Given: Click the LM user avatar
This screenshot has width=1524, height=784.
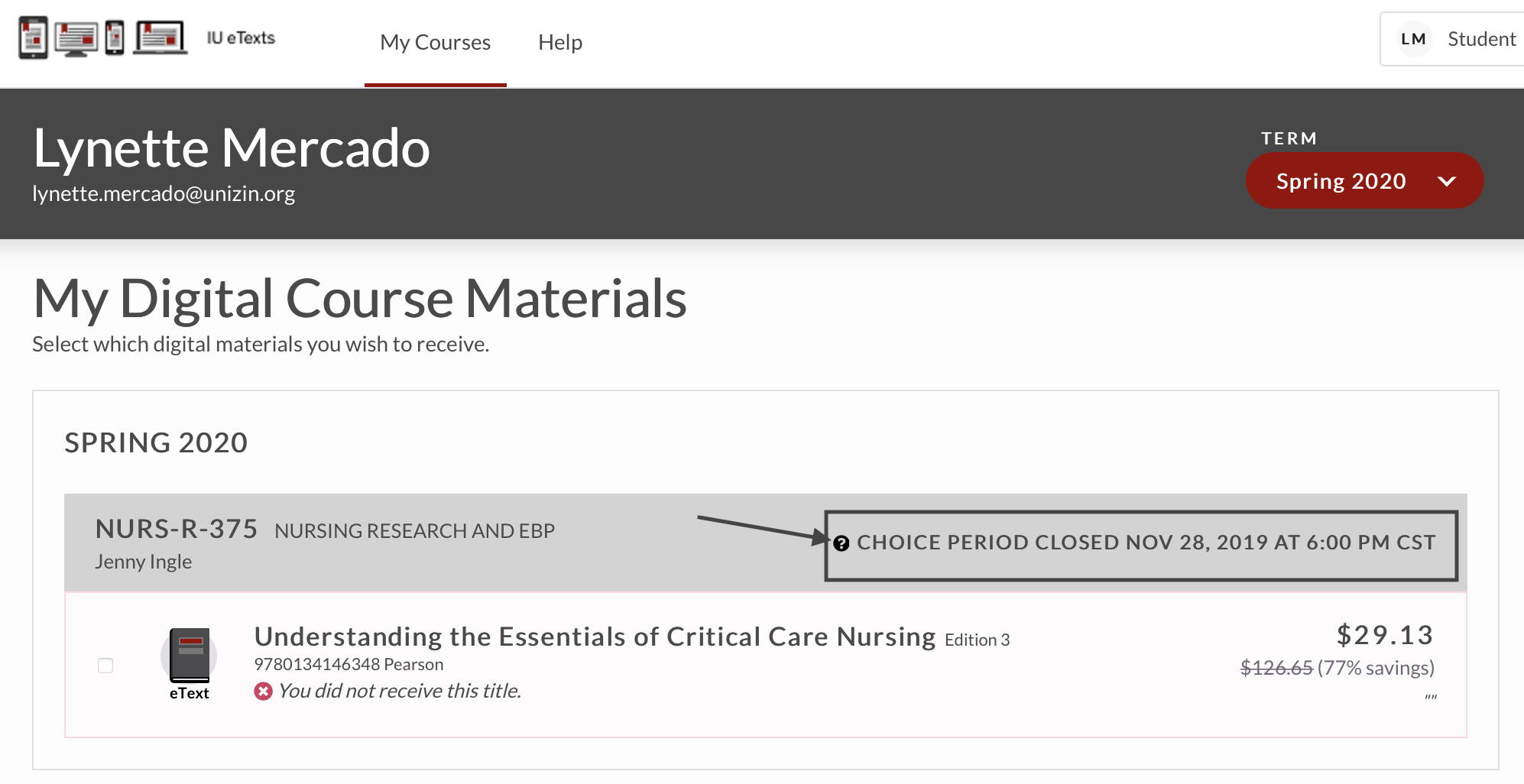Looking at the screenshot, I should [x=1413, y=39].
